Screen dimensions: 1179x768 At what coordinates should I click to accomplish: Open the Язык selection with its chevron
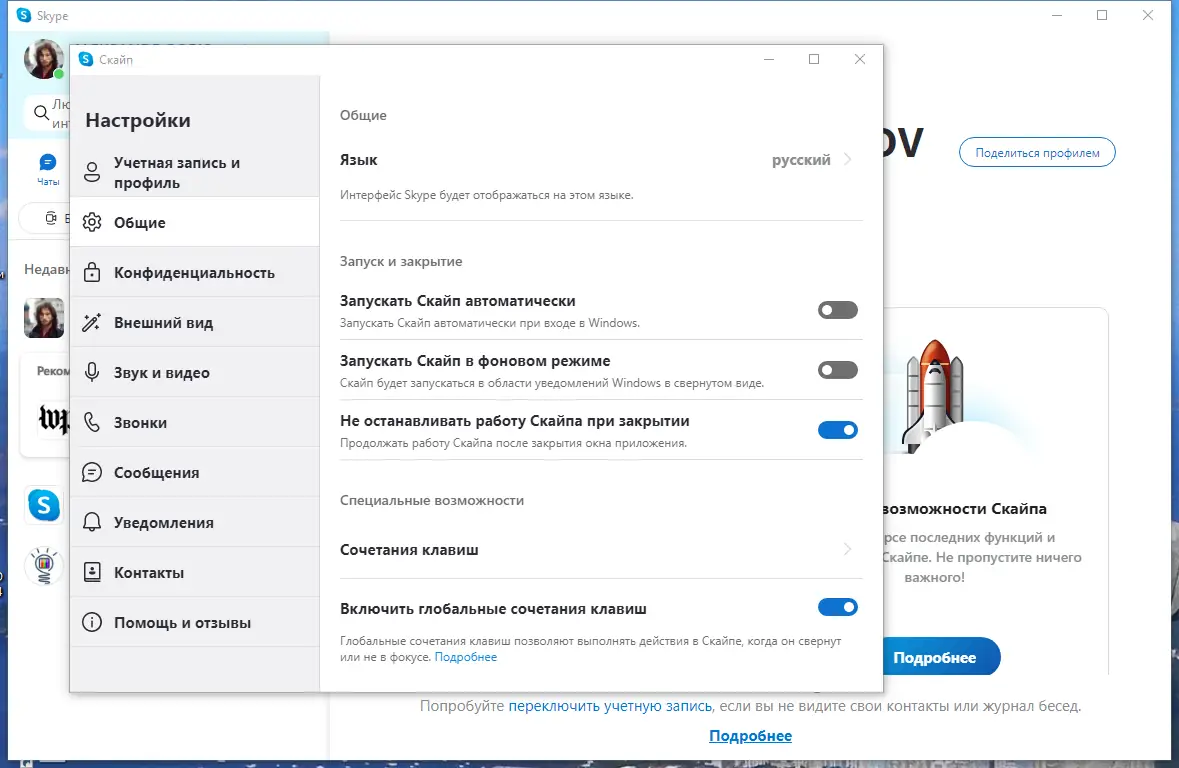tap(846, 159)
